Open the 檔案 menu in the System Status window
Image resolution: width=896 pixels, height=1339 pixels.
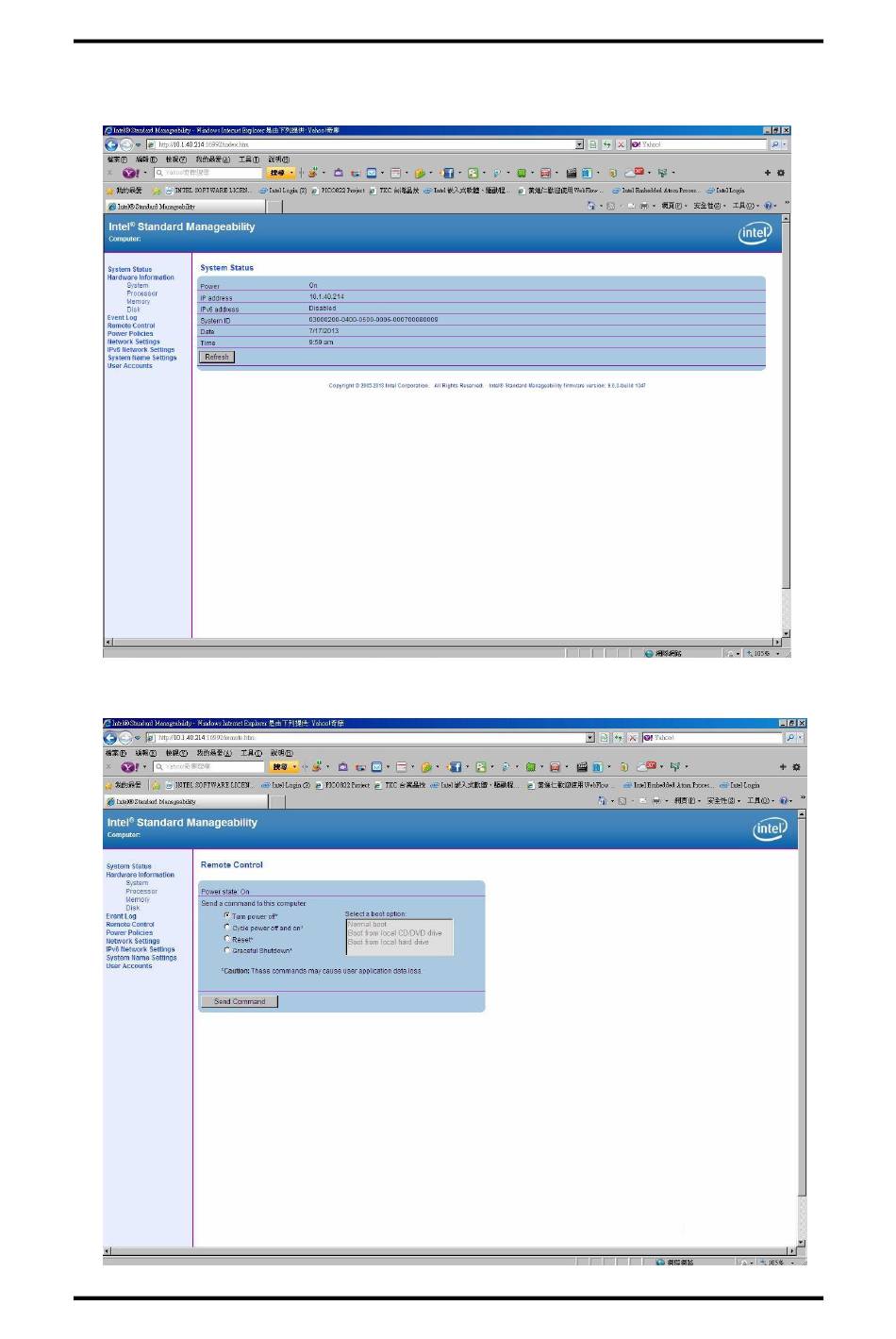117,159
